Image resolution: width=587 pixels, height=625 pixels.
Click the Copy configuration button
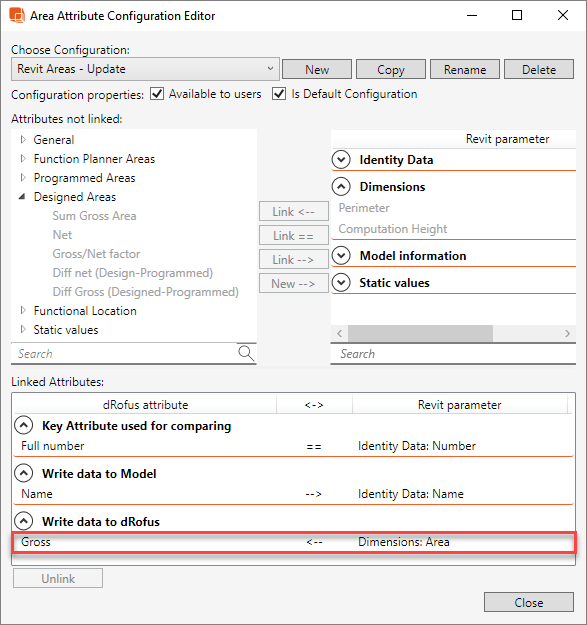391,69
